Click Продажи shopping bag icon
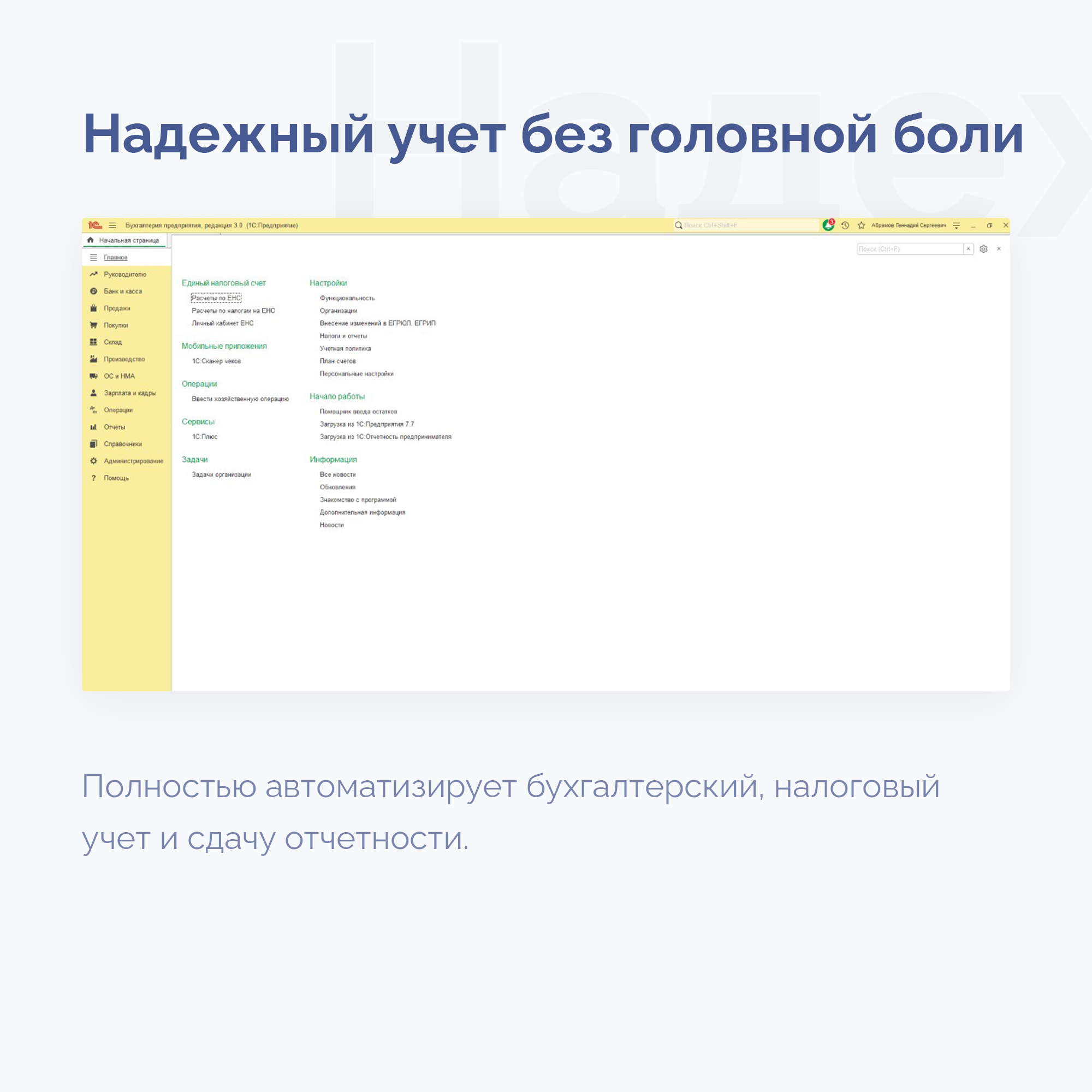 (x=94, y=308)
